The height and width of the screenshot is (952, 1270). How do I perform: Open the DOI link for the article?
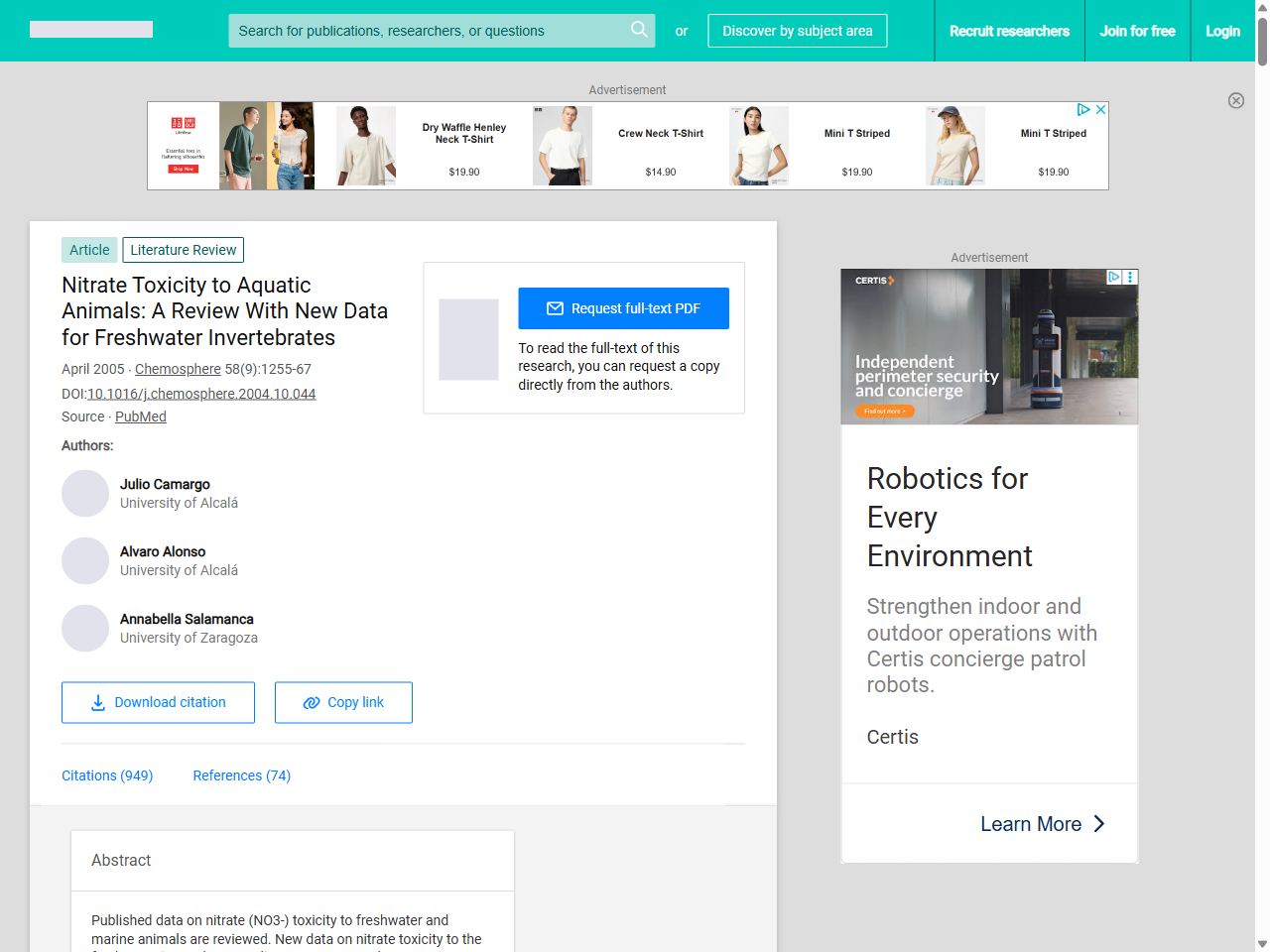pos(200,393)
